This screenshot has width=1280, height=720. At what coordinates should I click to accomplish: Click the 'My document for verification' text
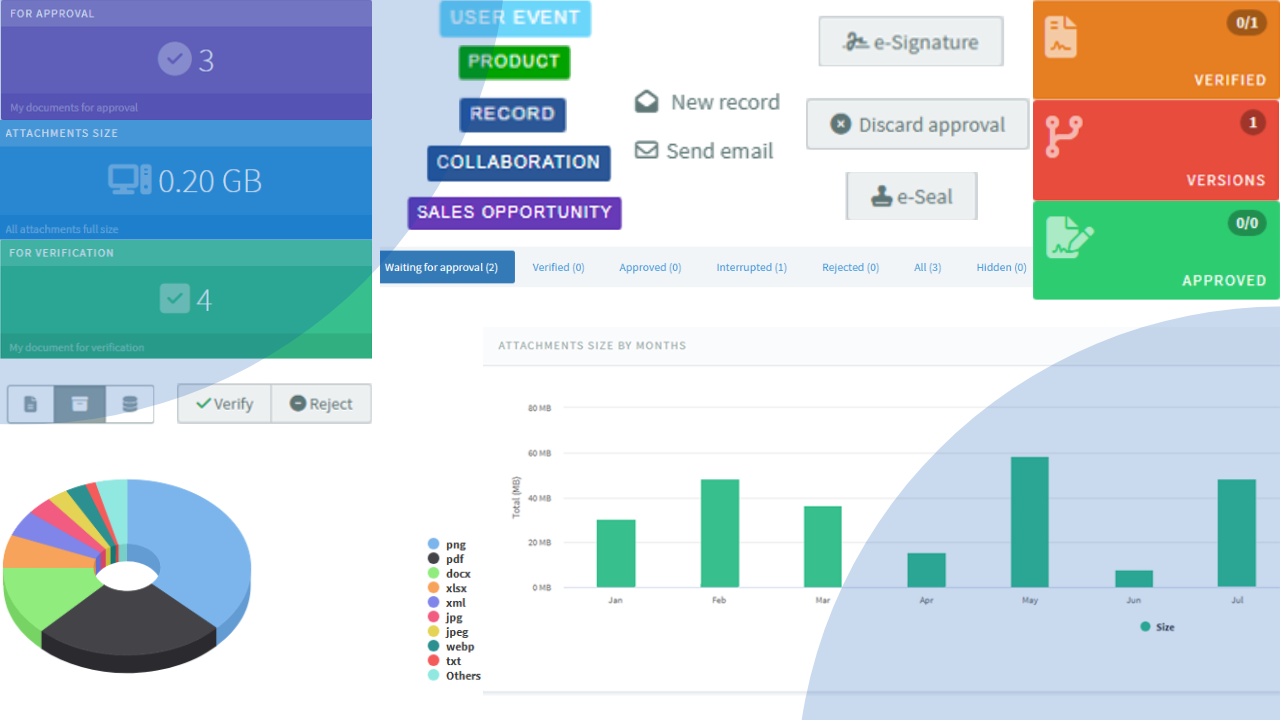click(x=77, y=347)
